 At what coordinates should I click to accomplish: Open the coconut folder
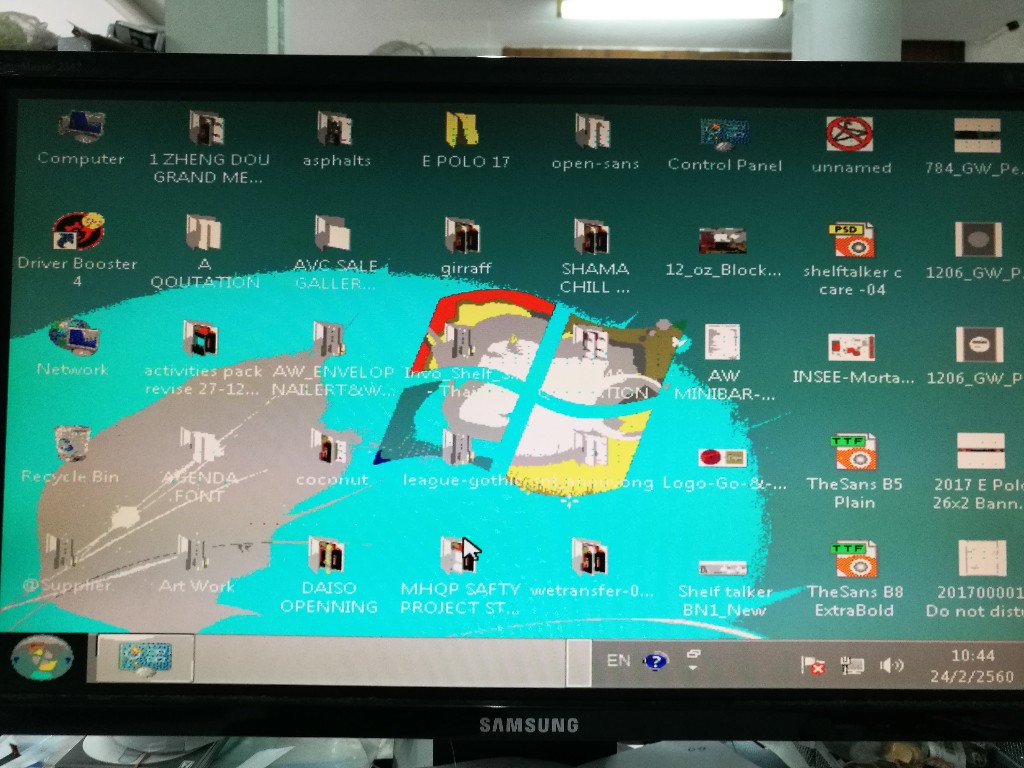click(328, 447)
